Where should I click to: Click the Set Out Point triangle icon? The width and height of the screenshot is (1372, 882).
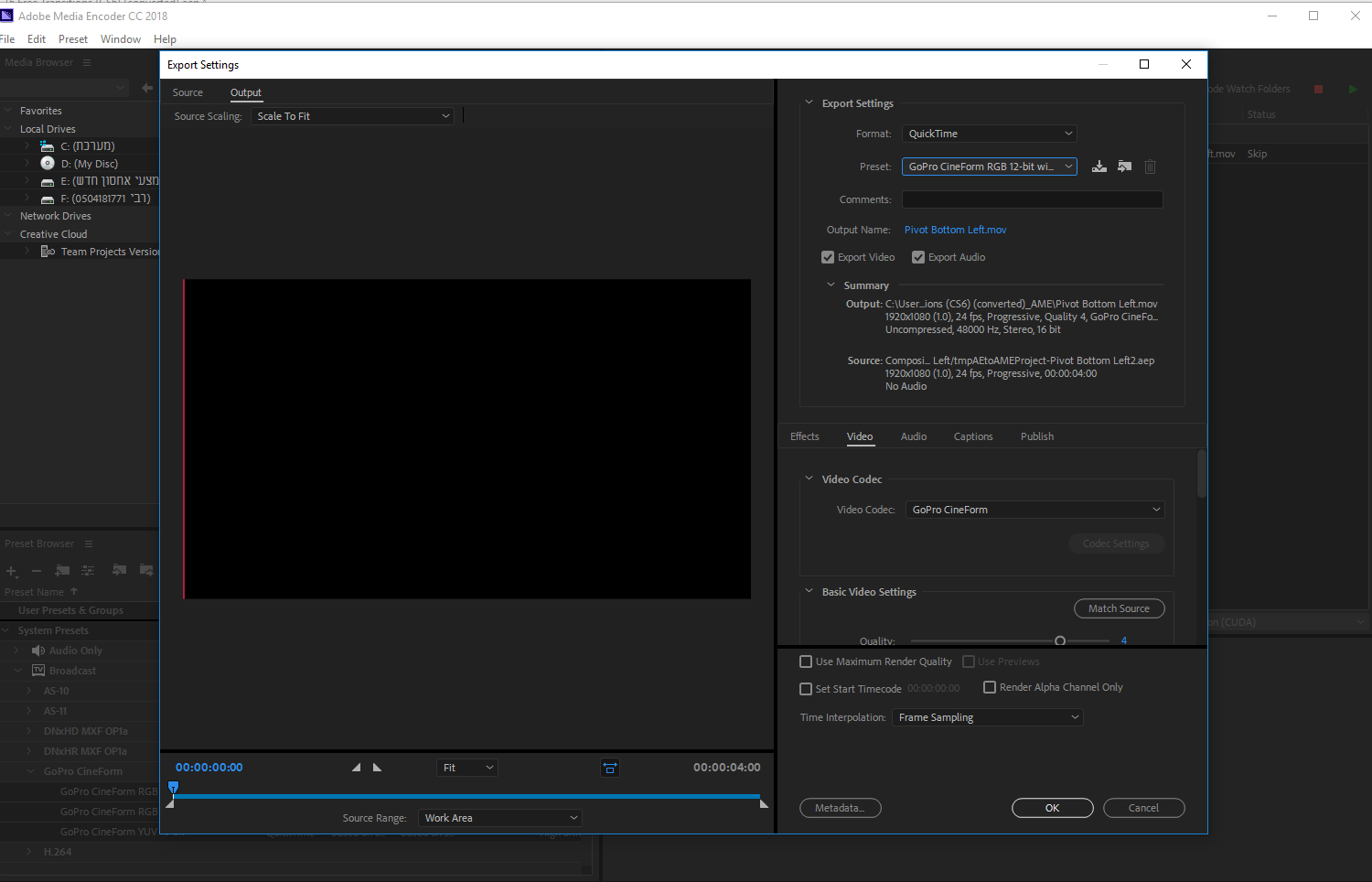pos(377,768)
